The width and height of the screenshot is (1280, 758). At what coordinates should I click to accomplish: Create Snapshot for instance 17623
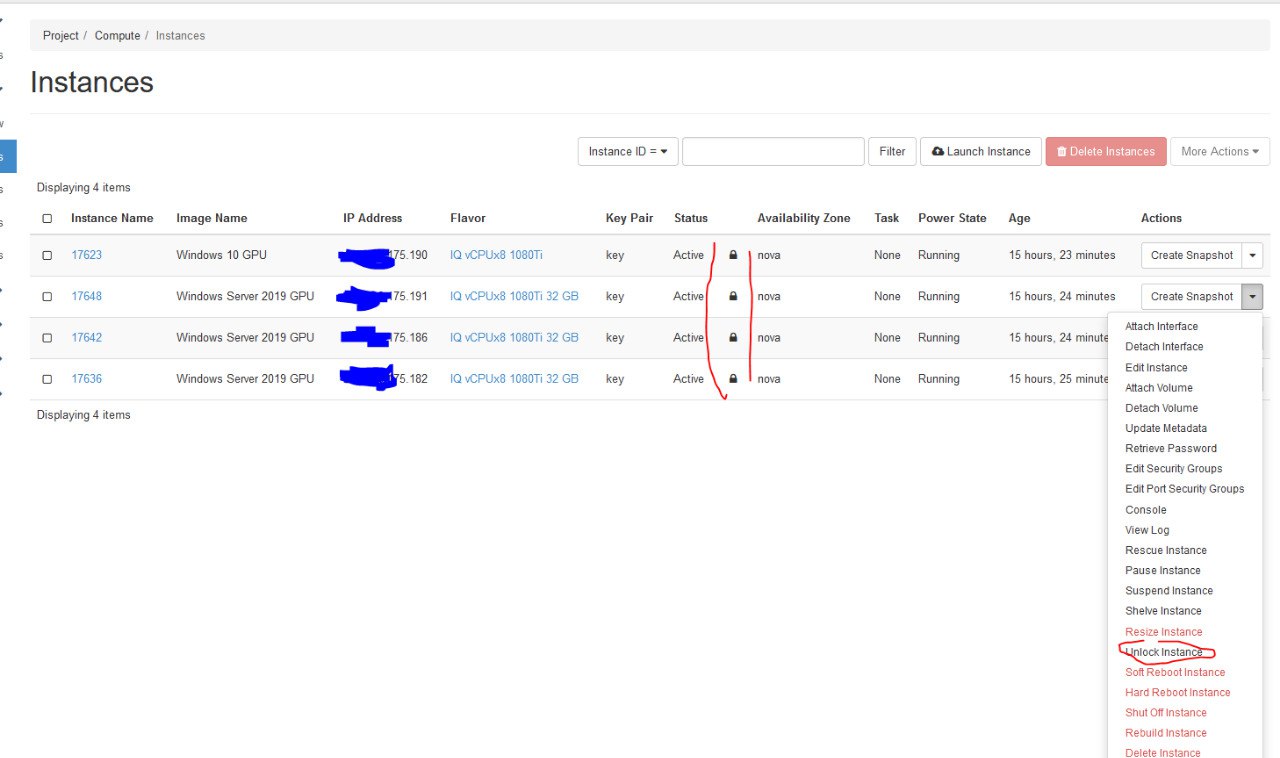(x=1192, y=255)
